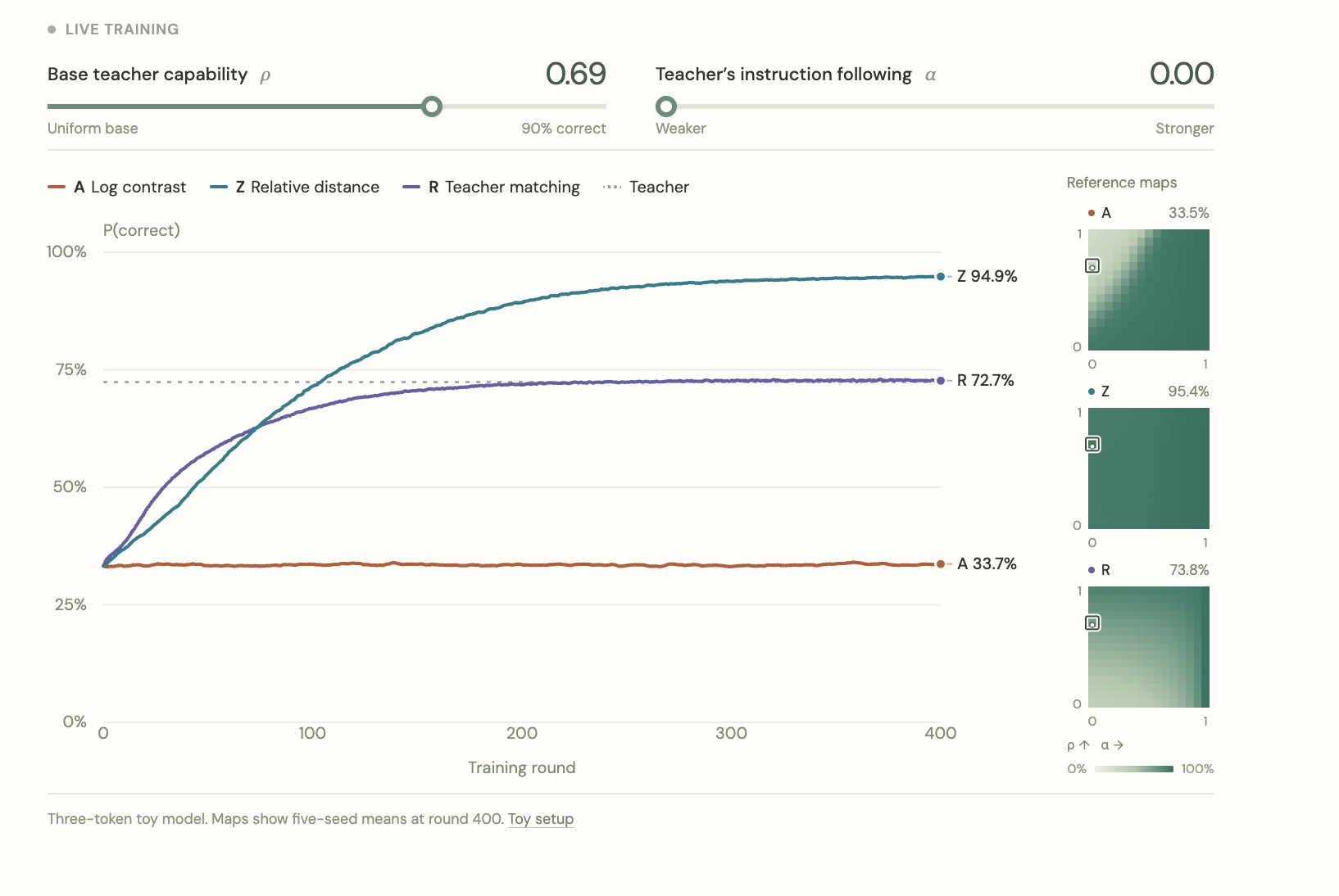Viewport: 1339px width, 896px height.
Task: Click the 'Teacher's instruction following' label
Action: tap(783, 75)
